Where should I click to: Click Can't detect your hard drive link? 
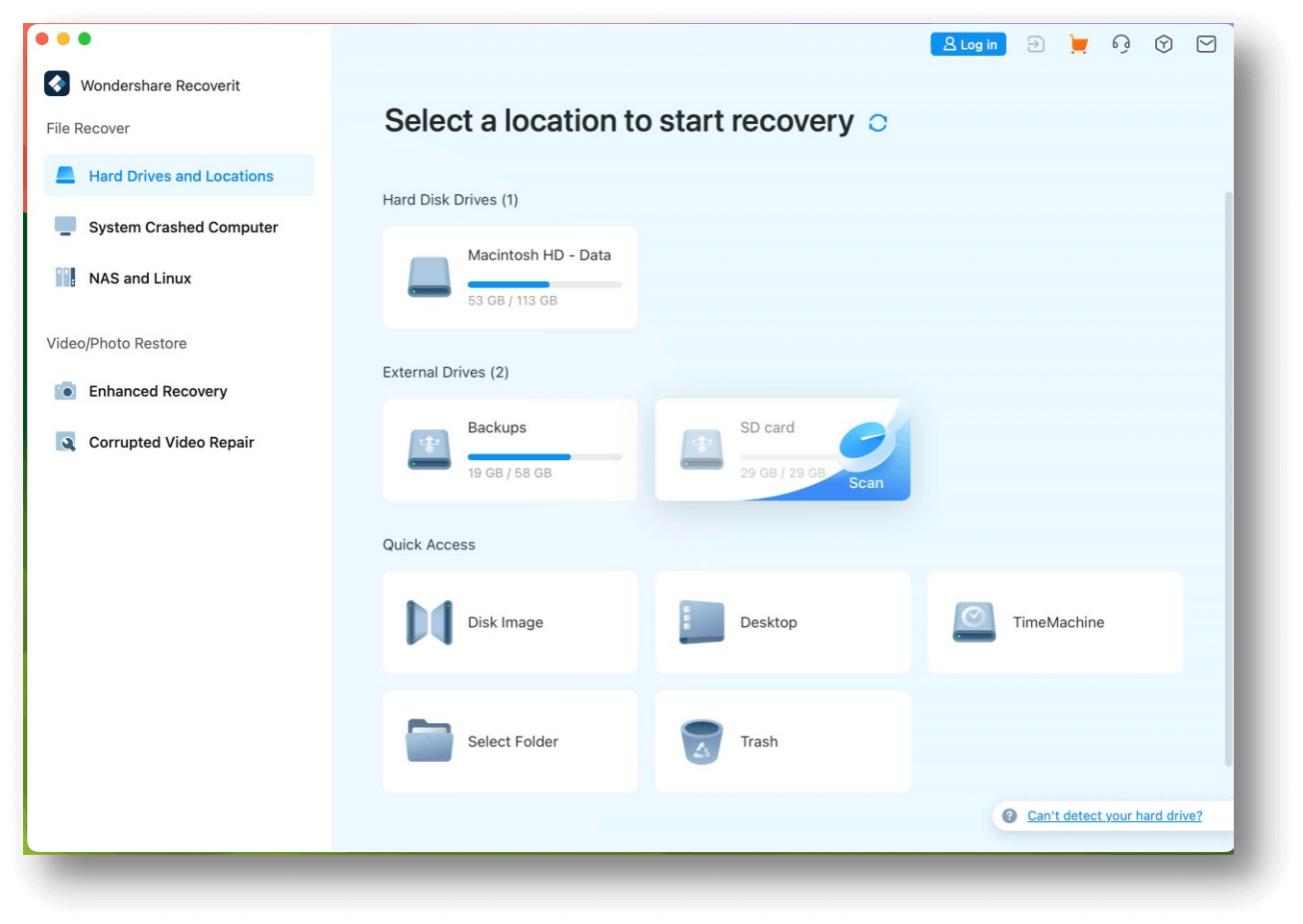(x=1114, y=815)
